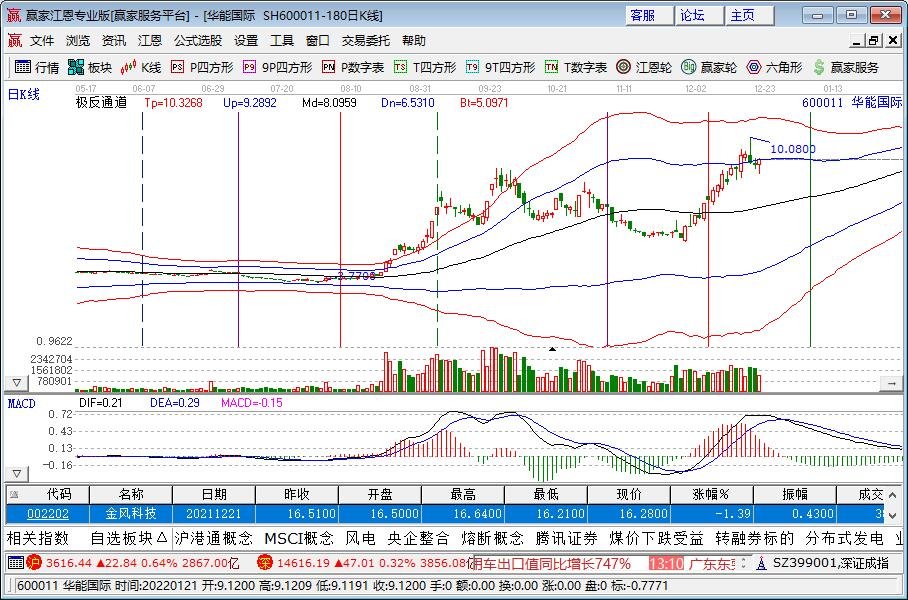This screenshot has height=600, width=908.
Task: Open the 帮助 menu
Action: point(414,41)
